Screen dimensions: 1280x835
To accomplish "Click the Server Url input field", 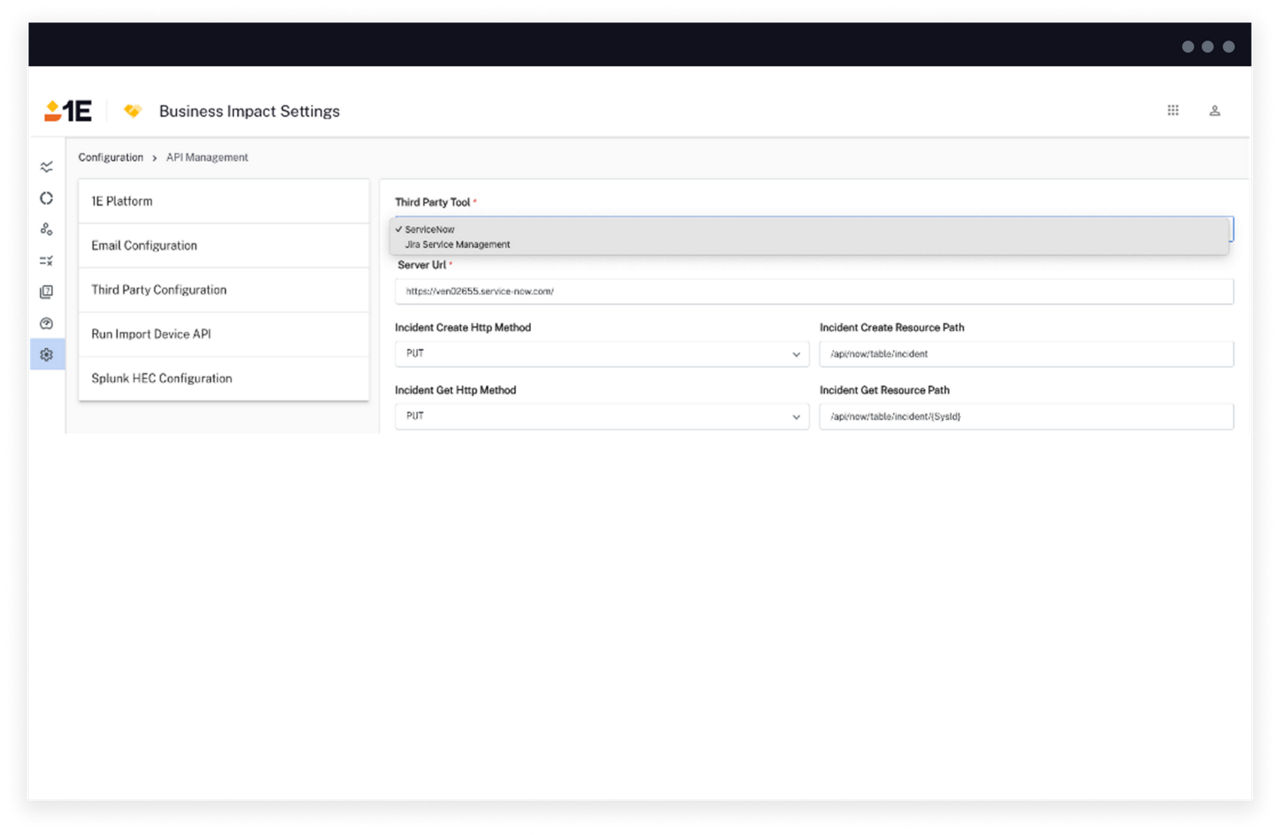I will click(x=814, y=291).
